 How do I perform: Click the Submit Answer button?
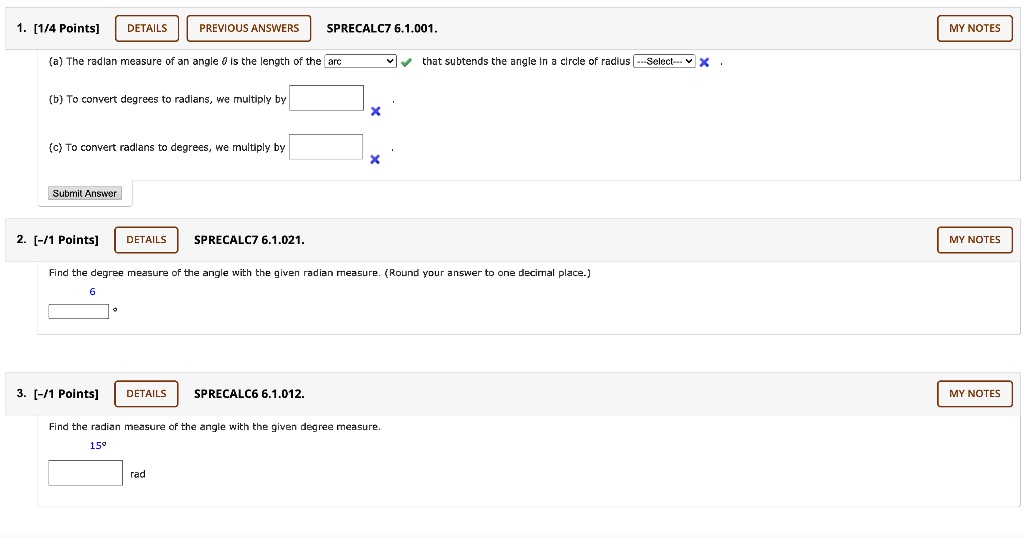85,193
